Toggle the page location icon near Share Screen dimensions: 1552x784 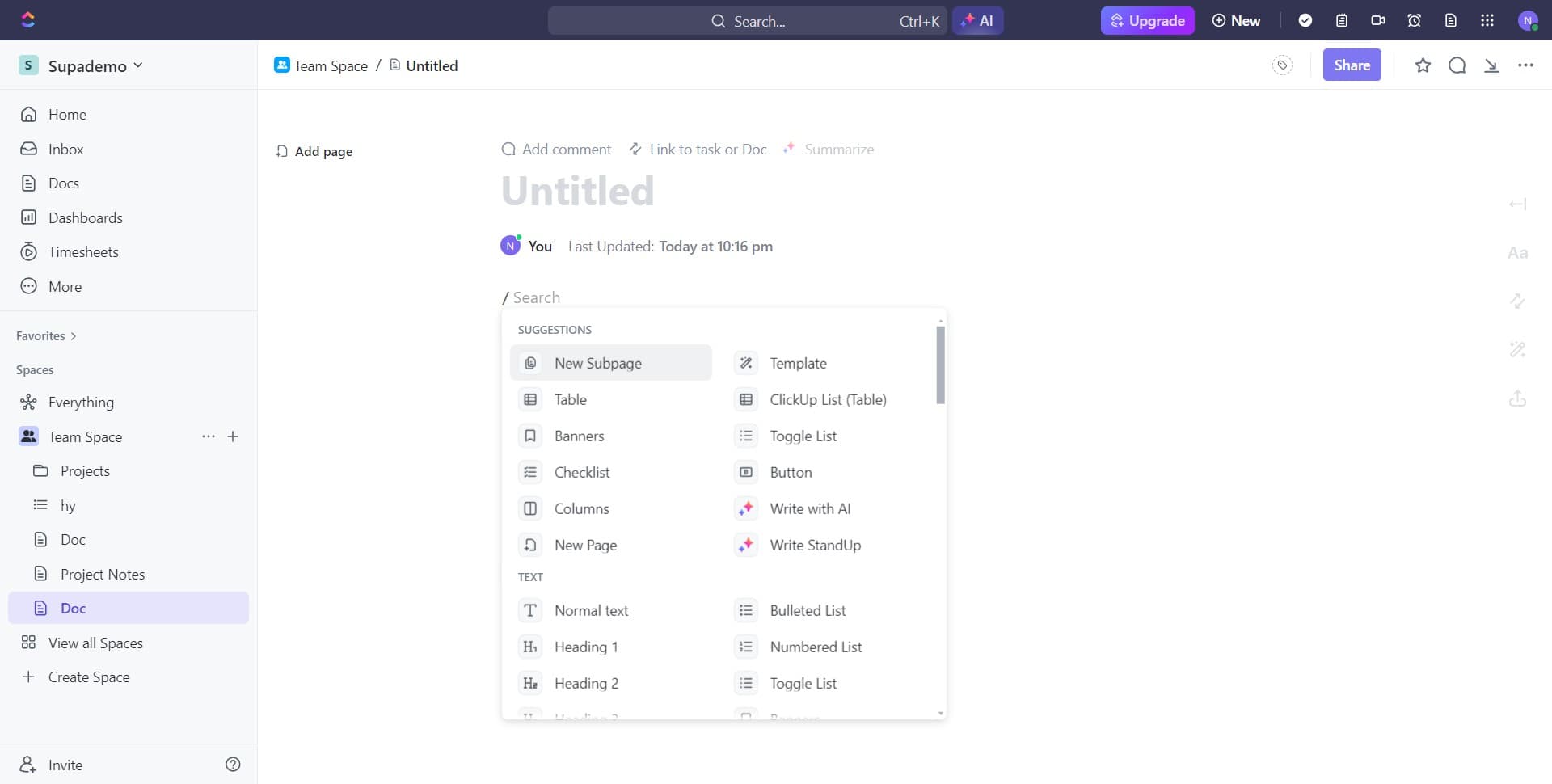click(1282, 65)
